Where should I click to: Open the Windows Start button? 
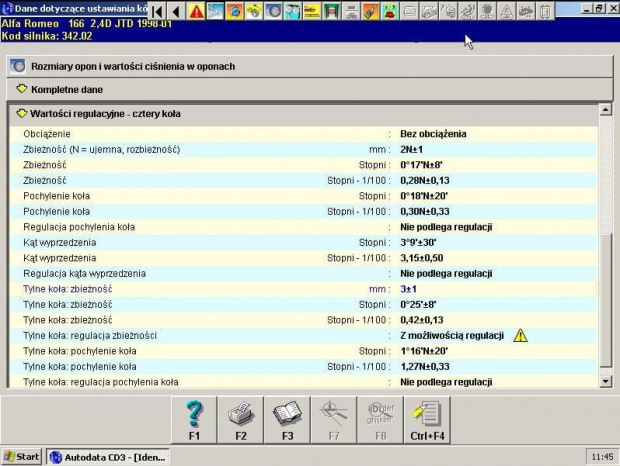point(22,457)
